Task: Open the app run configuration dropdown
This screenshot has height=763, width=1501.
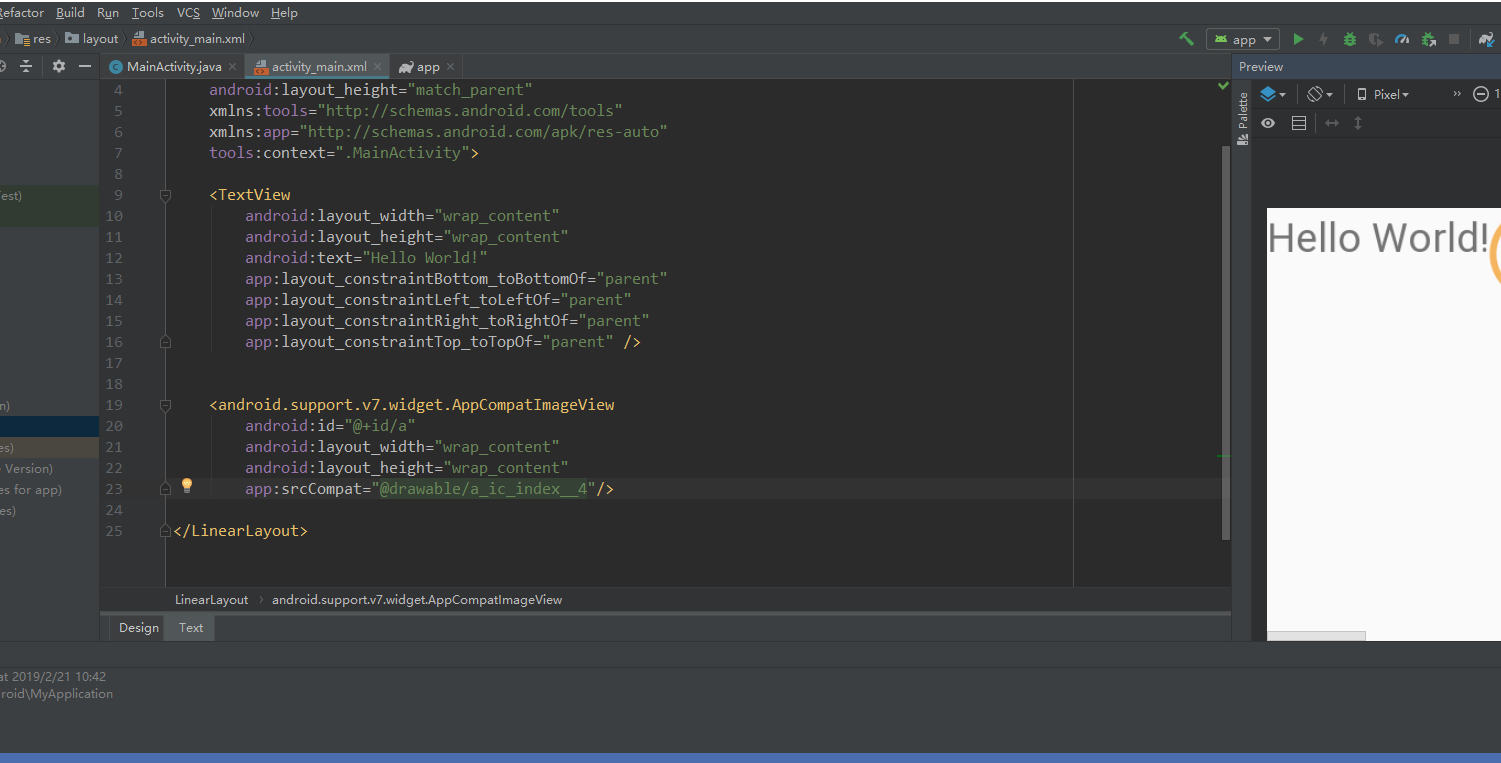Action: (x=1243, y=39)
